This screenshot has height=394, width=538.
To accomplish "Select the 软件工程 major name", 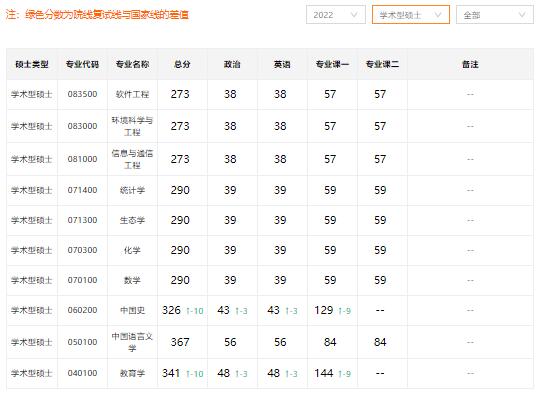I will (132, 94).
